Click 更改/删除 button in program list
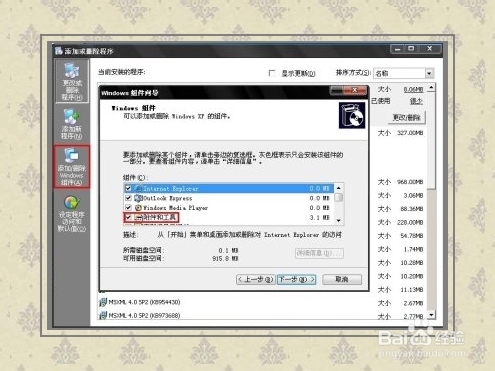Image resolution: width=495 pixels, height=371 pixels. coord(406,118)
